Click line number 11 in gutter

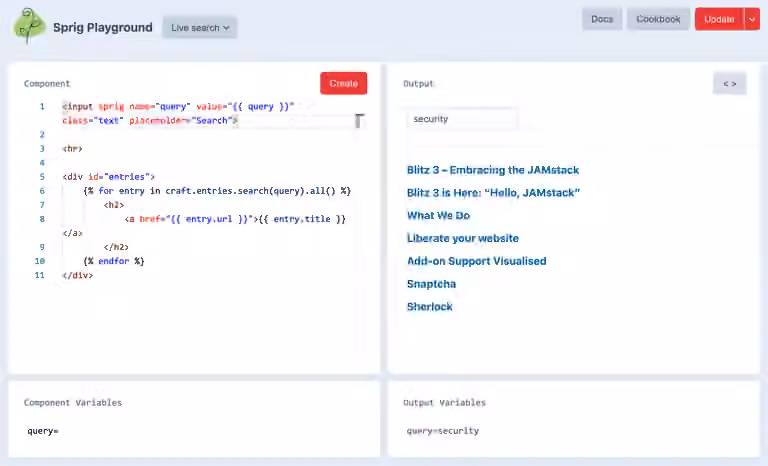(40, 275)
